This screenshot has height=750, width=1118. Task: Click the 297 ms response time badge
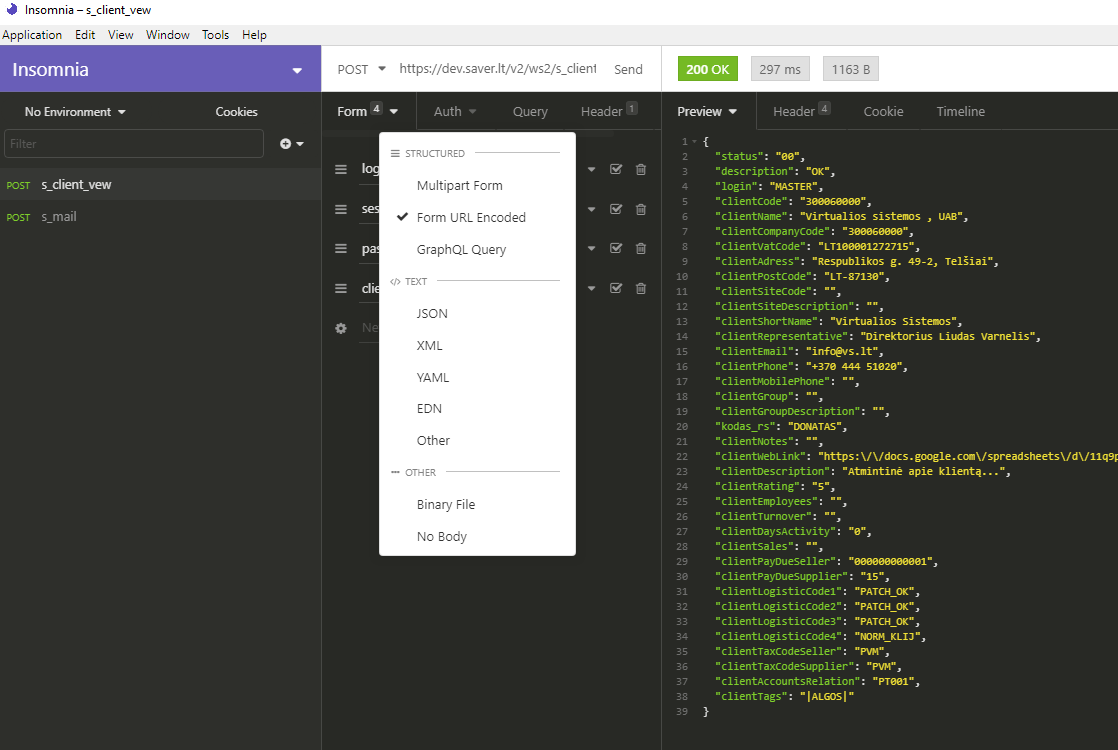[780, 69]
